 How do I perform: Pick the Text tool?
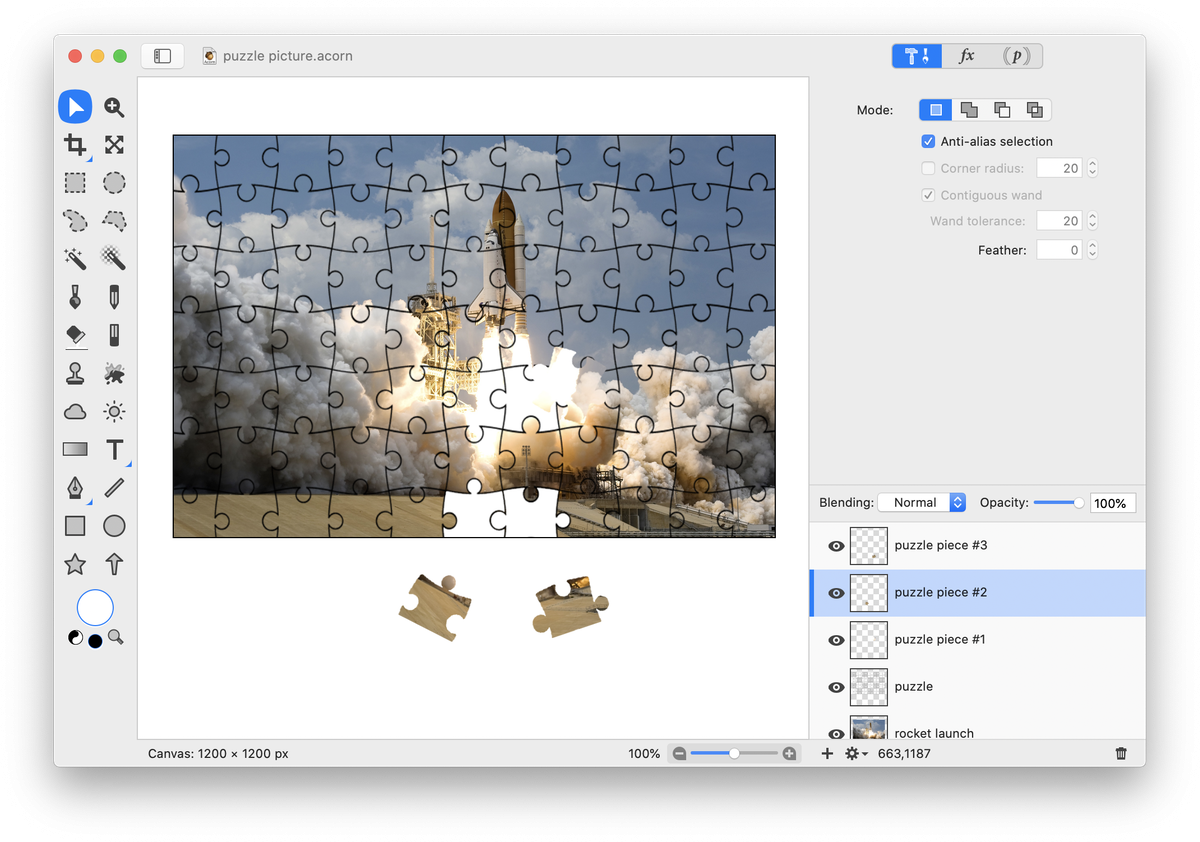pyautogui.click(x=114, y=450)
